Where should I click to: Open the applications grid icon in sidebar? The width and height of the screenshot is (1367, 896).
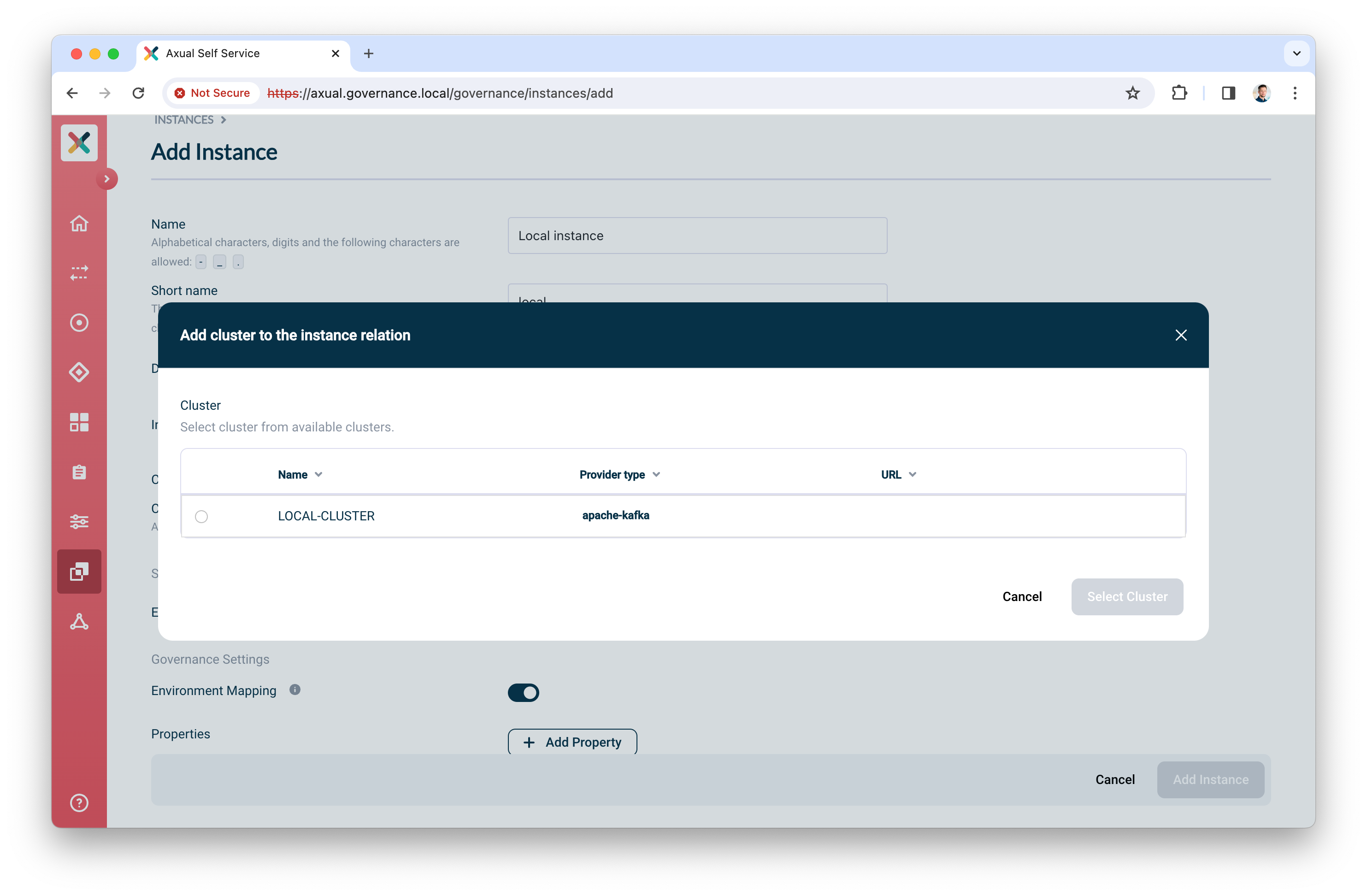click(x=79, y=422)
